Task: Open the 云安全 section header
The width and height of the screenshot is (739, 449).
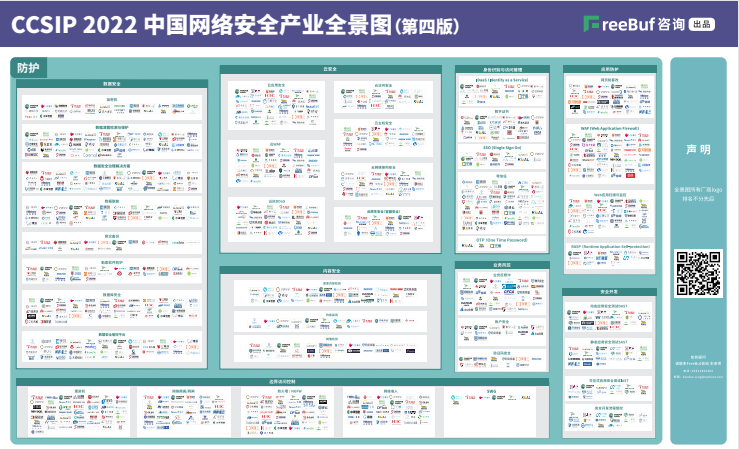Action: [331, 70]
